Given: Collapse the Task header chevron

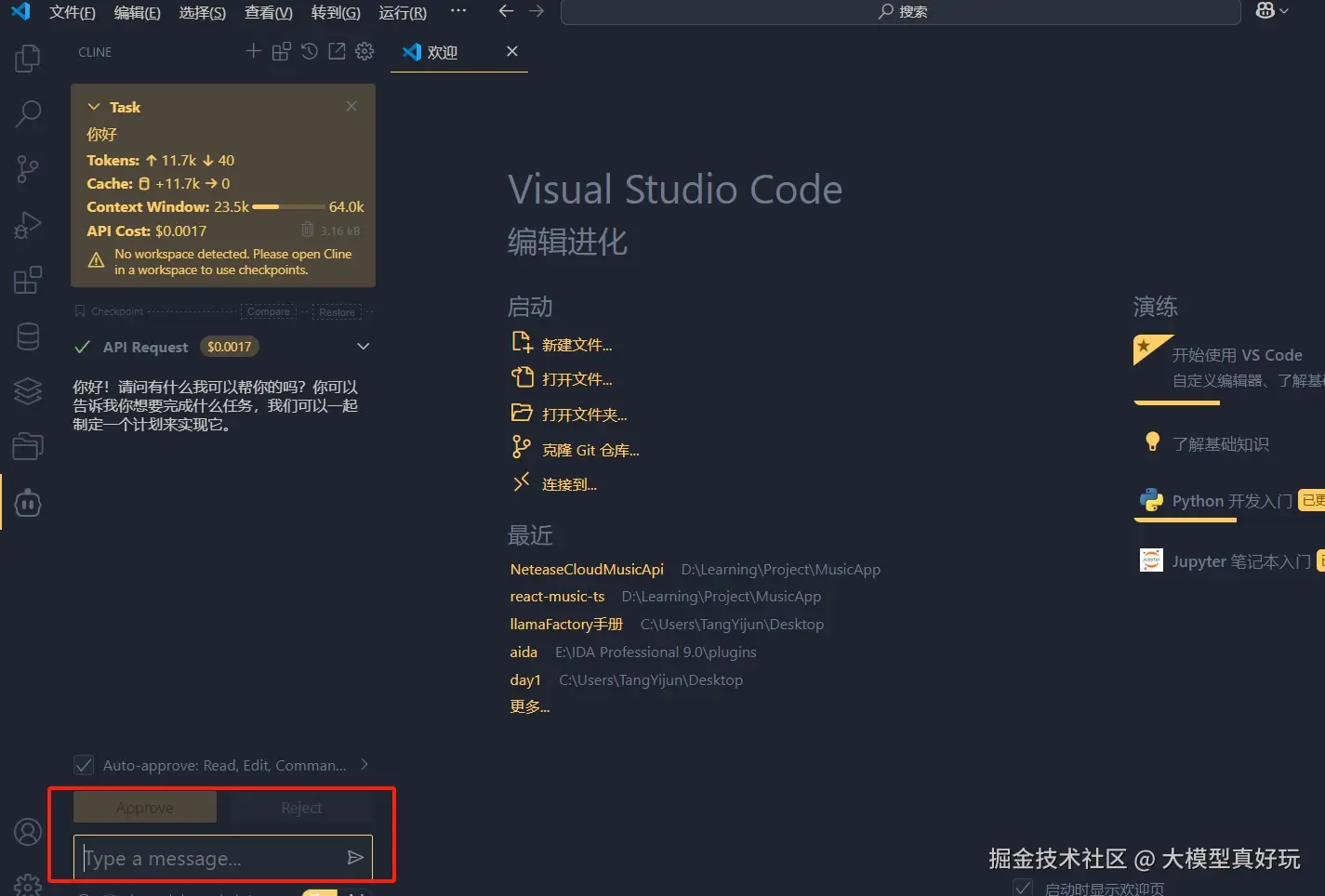Looking at the screenshot, I should pyautogui.click(x=94, y=107).
